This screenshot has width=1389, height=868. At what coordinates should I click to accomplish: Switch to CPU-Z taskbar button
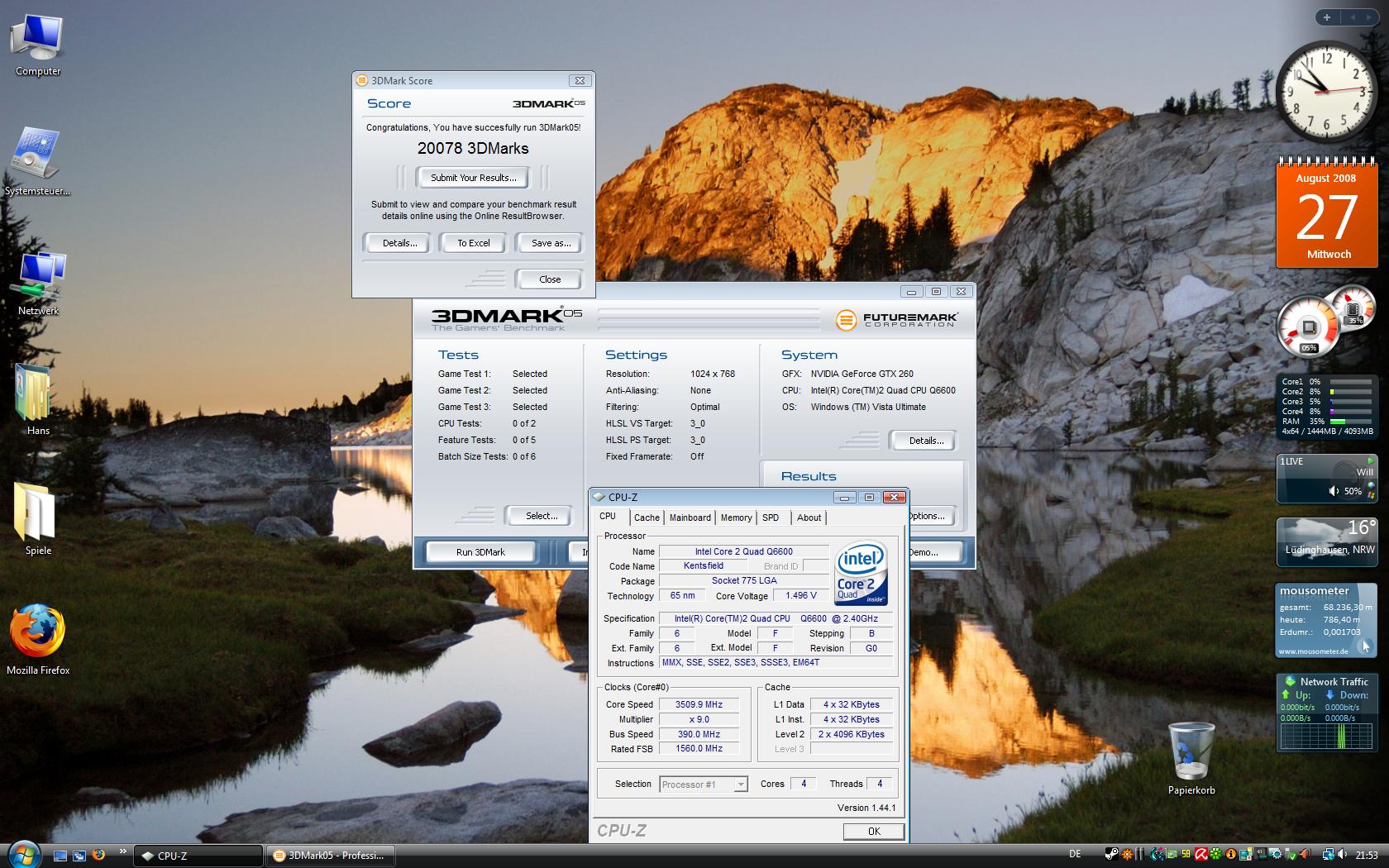pos(198,856)
